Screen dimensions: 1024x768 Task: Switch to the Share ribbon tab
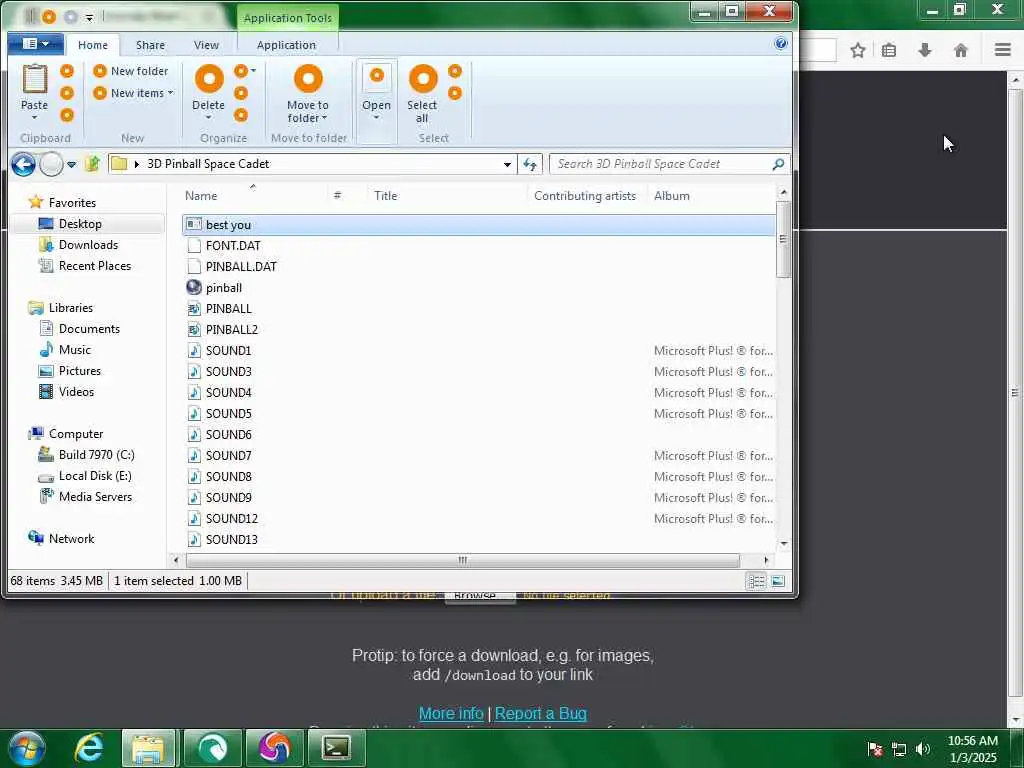click(x=150, y=45)
